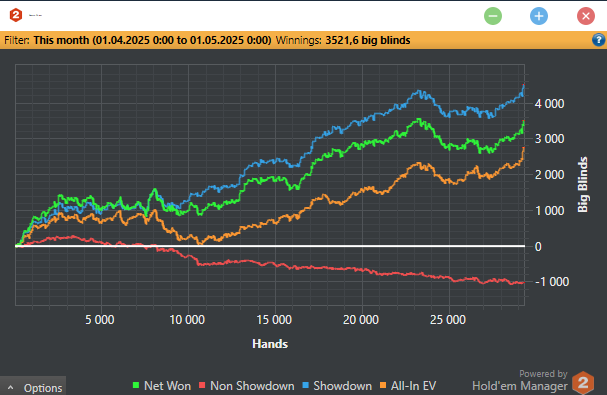Click the Showdown legend label
Image resolution: width=607 pixels, height=395 pixels.
(x=343, y=386)
